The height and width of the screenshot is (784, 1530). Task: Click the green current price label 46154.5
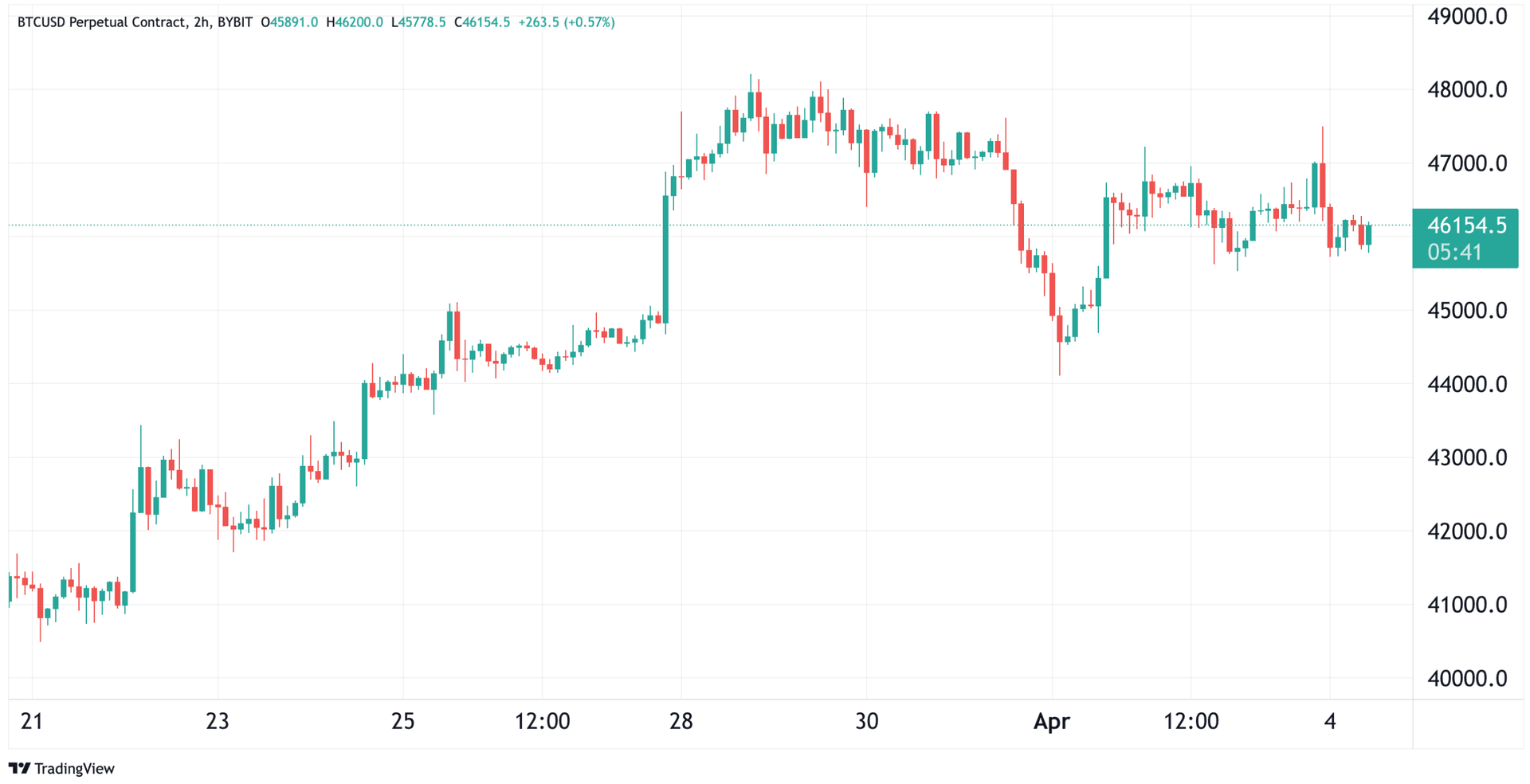coord(1466,225)
